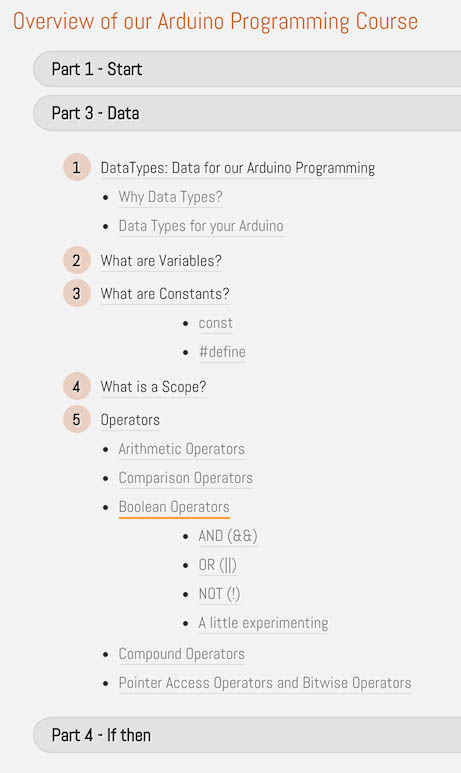
Task: Click the number 3 circle badge
Action: [76, 293]
